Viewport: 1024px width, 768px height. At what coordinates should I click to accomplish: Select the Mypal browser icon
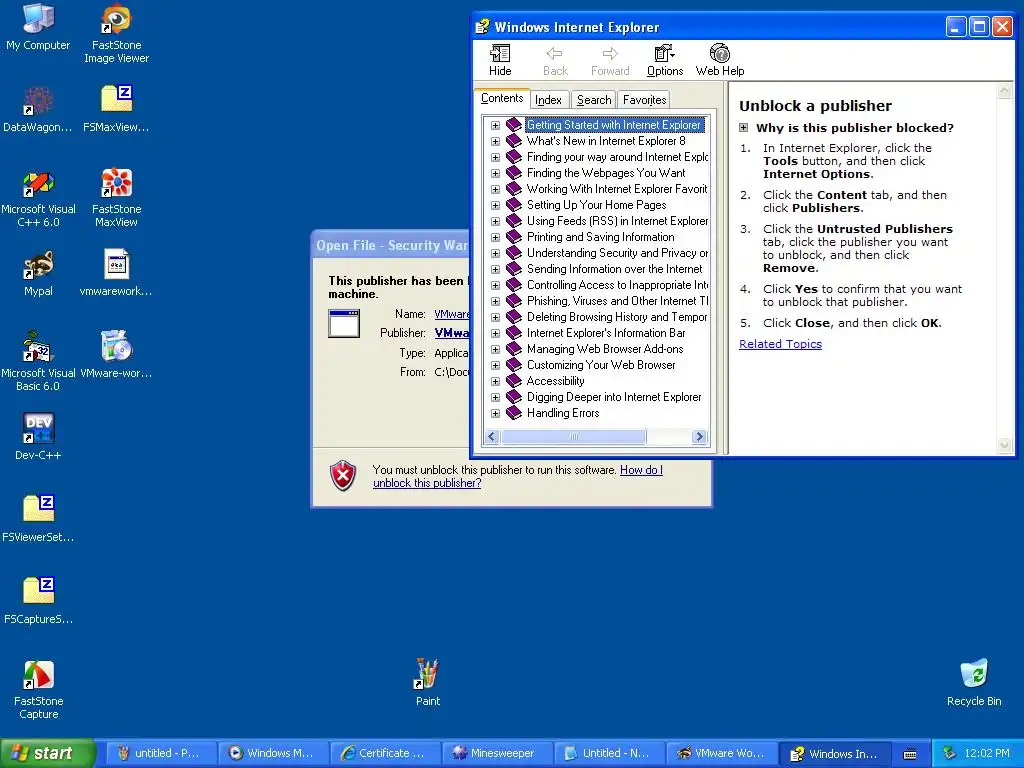click(38, 274)
